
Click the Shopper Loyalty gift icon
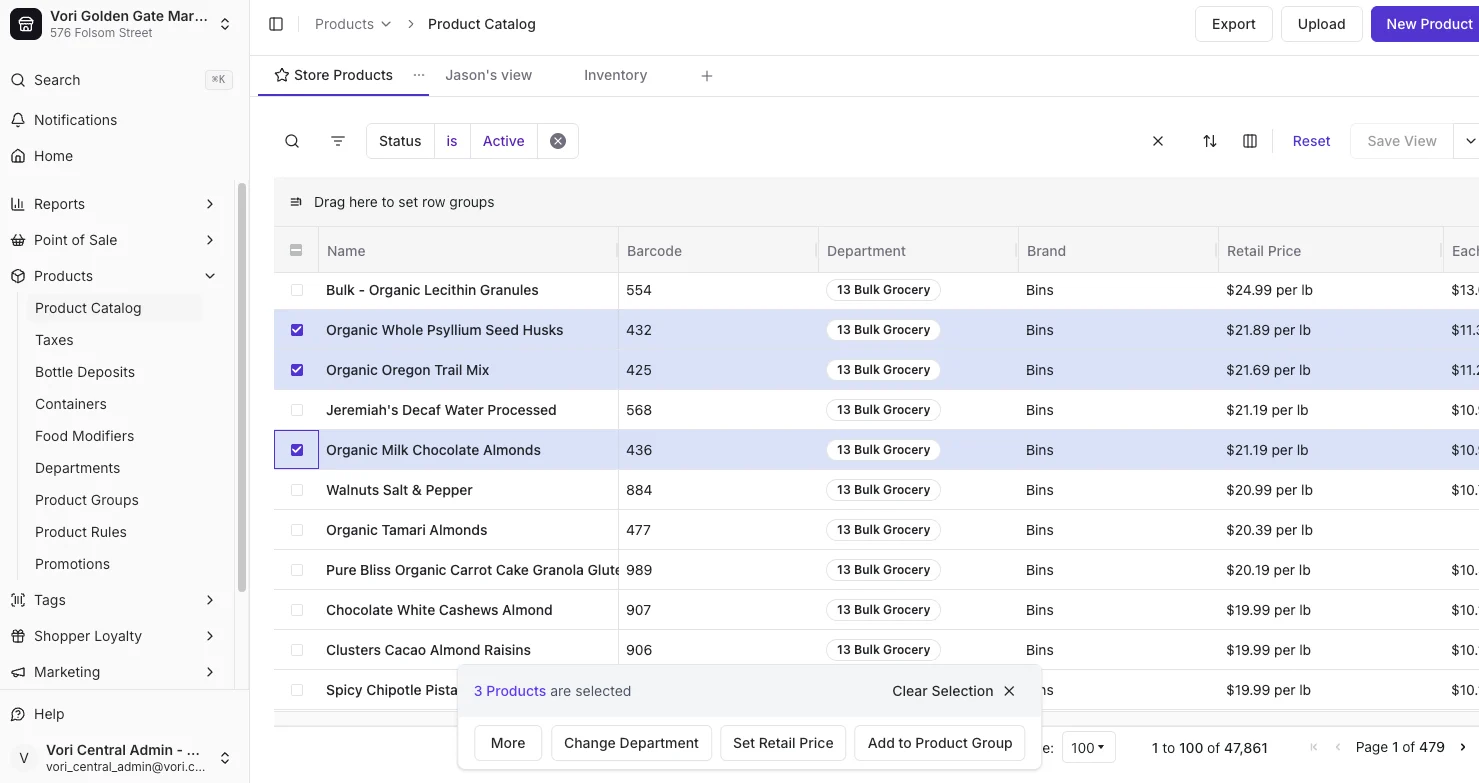click(x=18, y=636)
